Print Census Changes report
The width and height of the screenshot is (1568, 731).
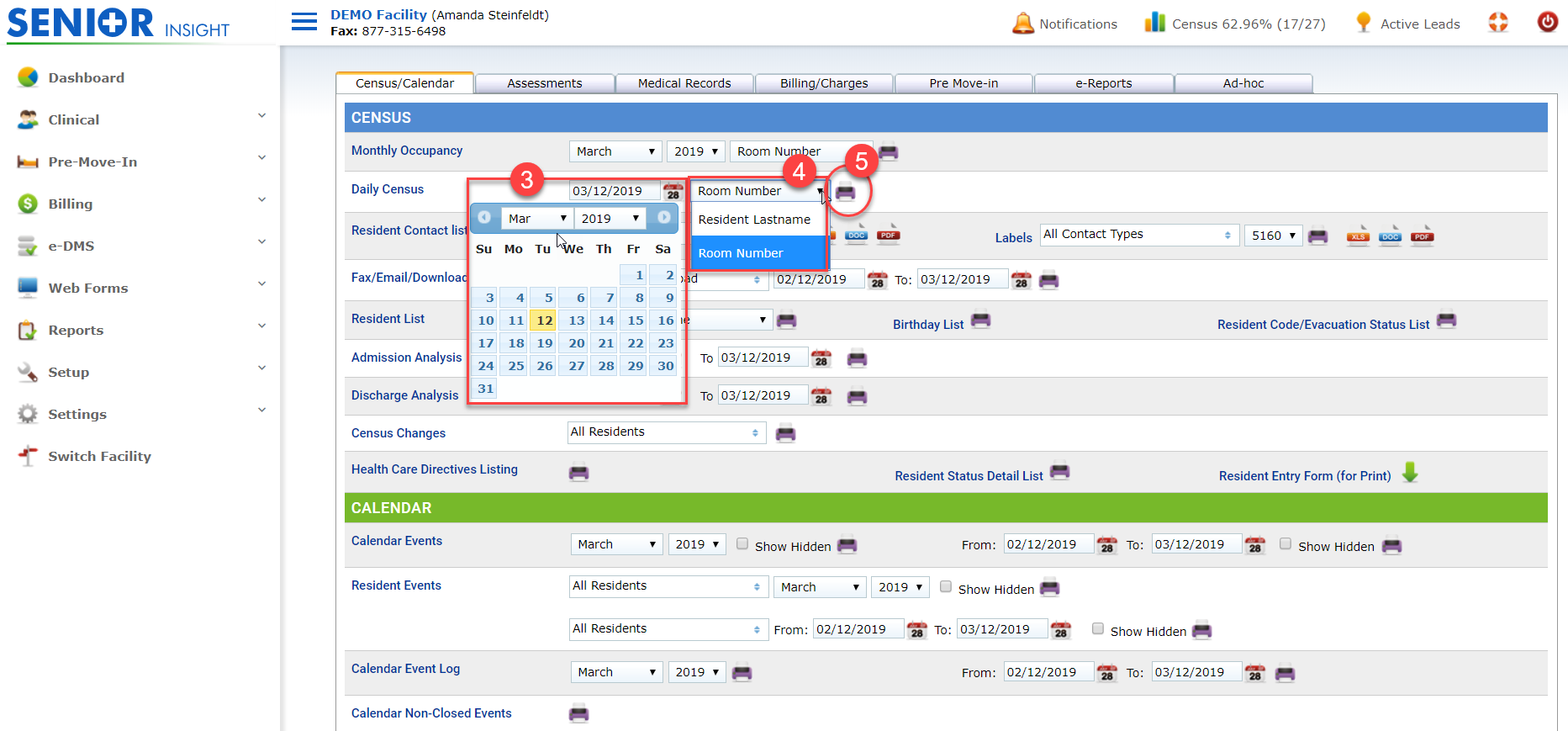(x=786, y=434)
